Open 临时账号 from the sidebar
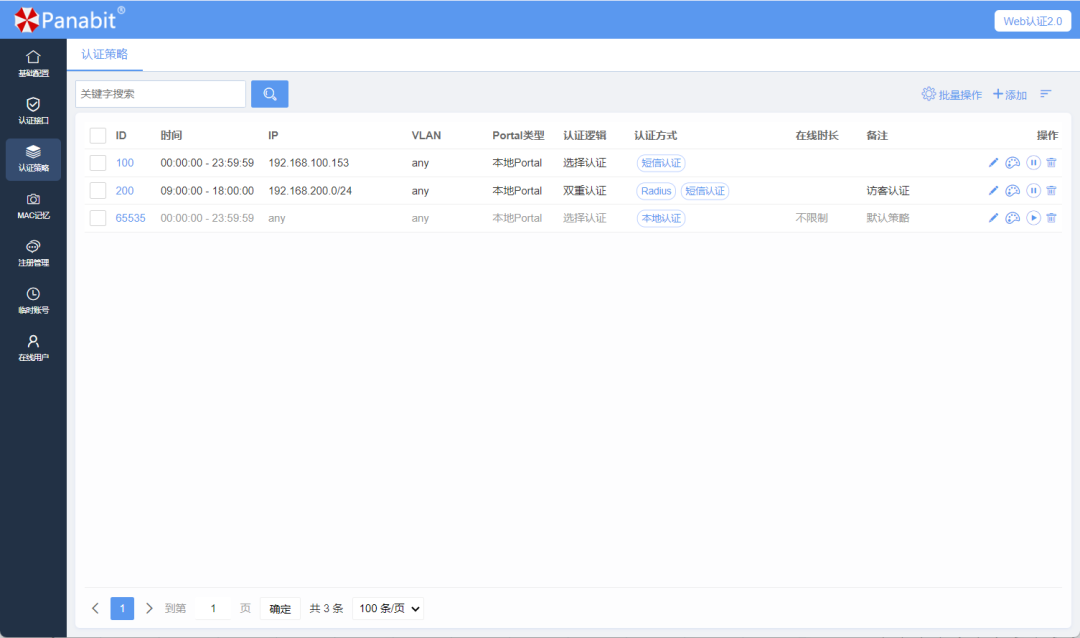Image resolution: width=1080 pixels, height=638 pixels. coord(33,306)
